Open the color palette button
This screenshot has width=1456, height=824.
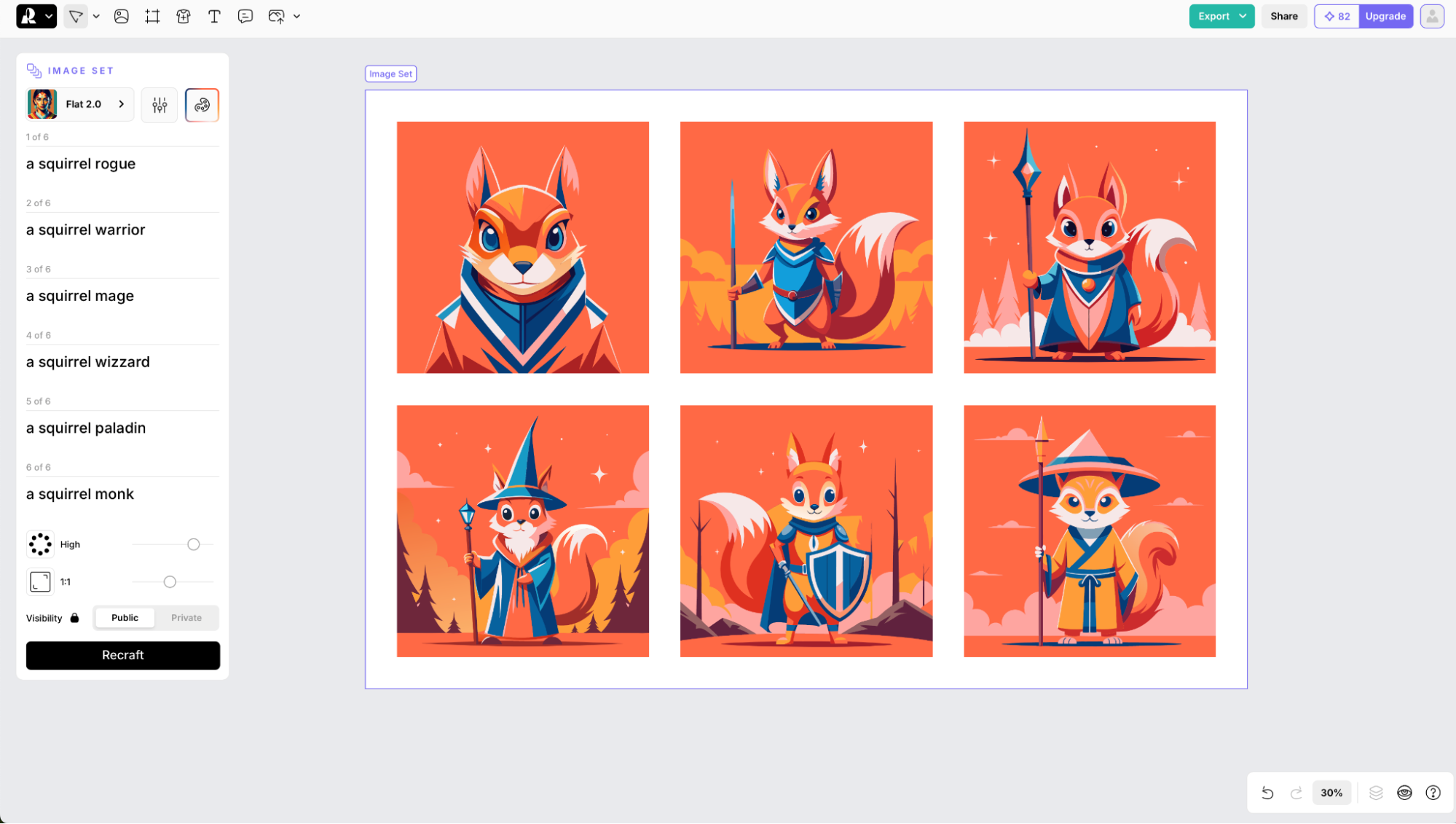tap(202, 105)
